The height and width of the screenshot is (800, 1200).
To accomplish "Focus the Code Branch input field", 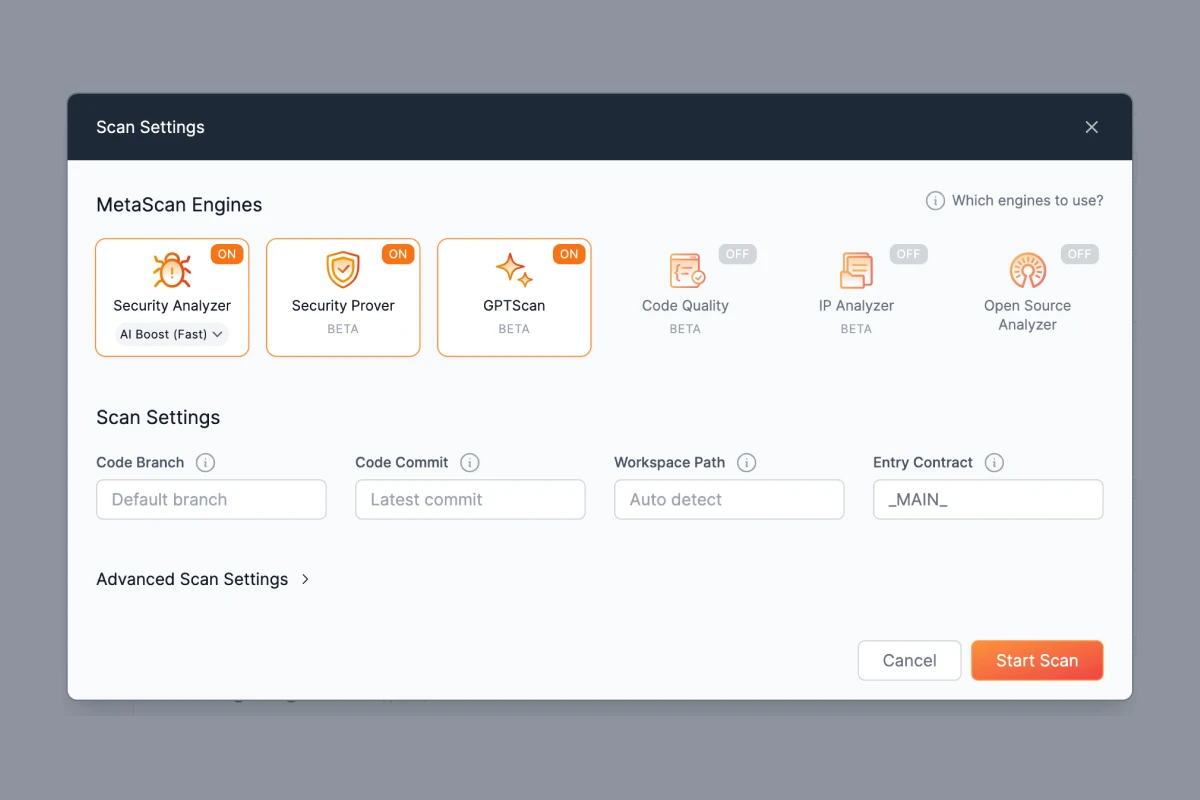I will 211,499.
